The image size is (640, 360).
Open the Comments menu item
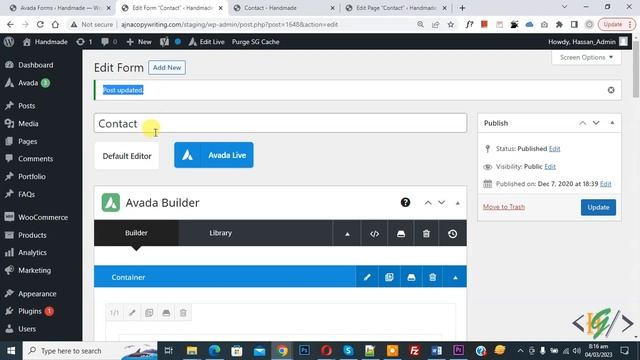(36, 159)
